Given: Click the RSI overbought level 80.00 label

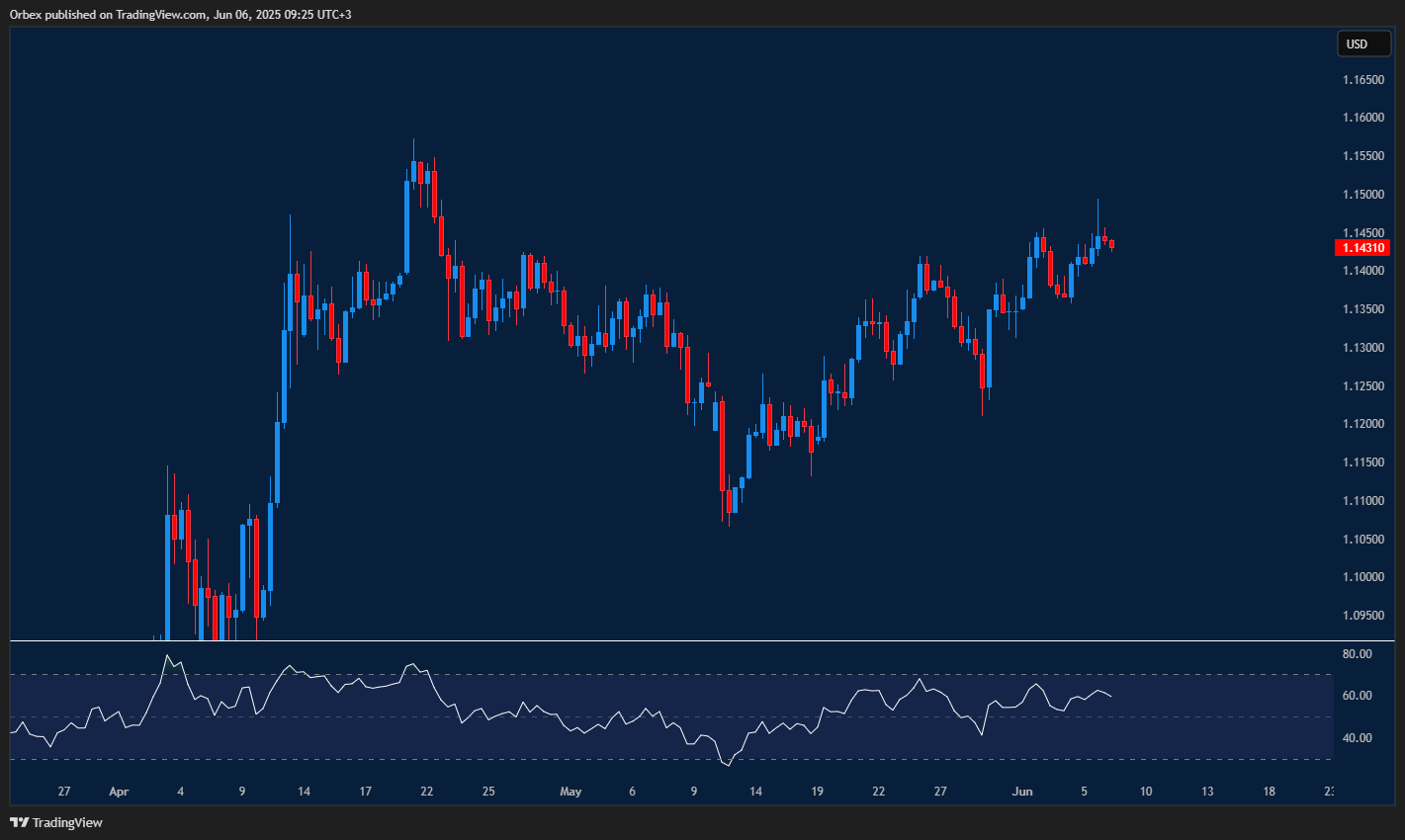Looking at the screenshot, I should 1356,653.
